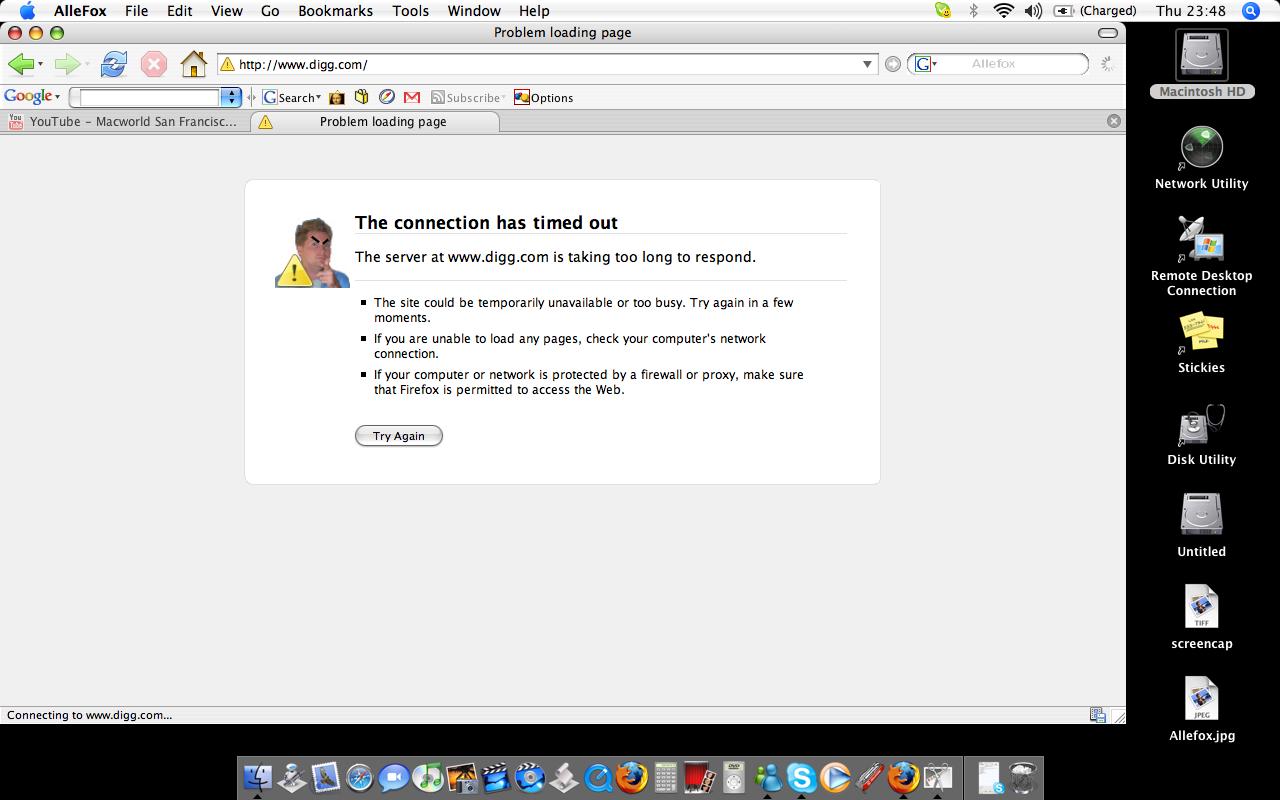
Task: Click the Go button next to the address bar
Action: [893, 64]
